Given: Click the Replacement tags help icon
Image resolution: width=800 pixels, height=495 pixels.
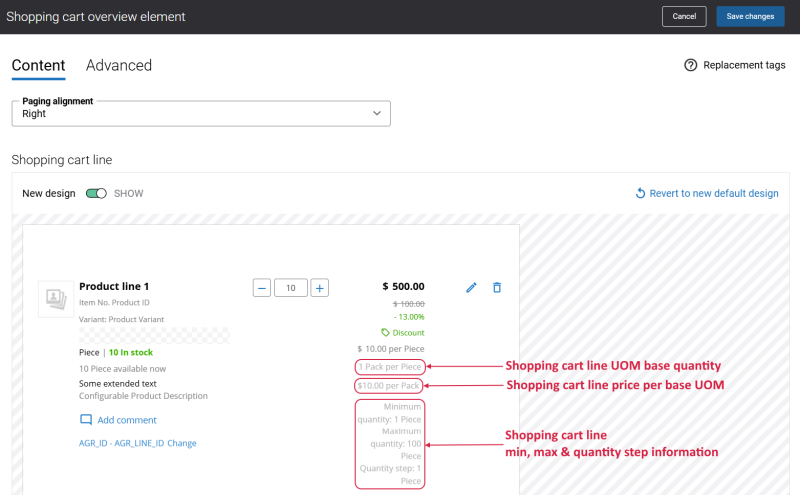Looking at the screenshot, I should click(x=690, y=65).
